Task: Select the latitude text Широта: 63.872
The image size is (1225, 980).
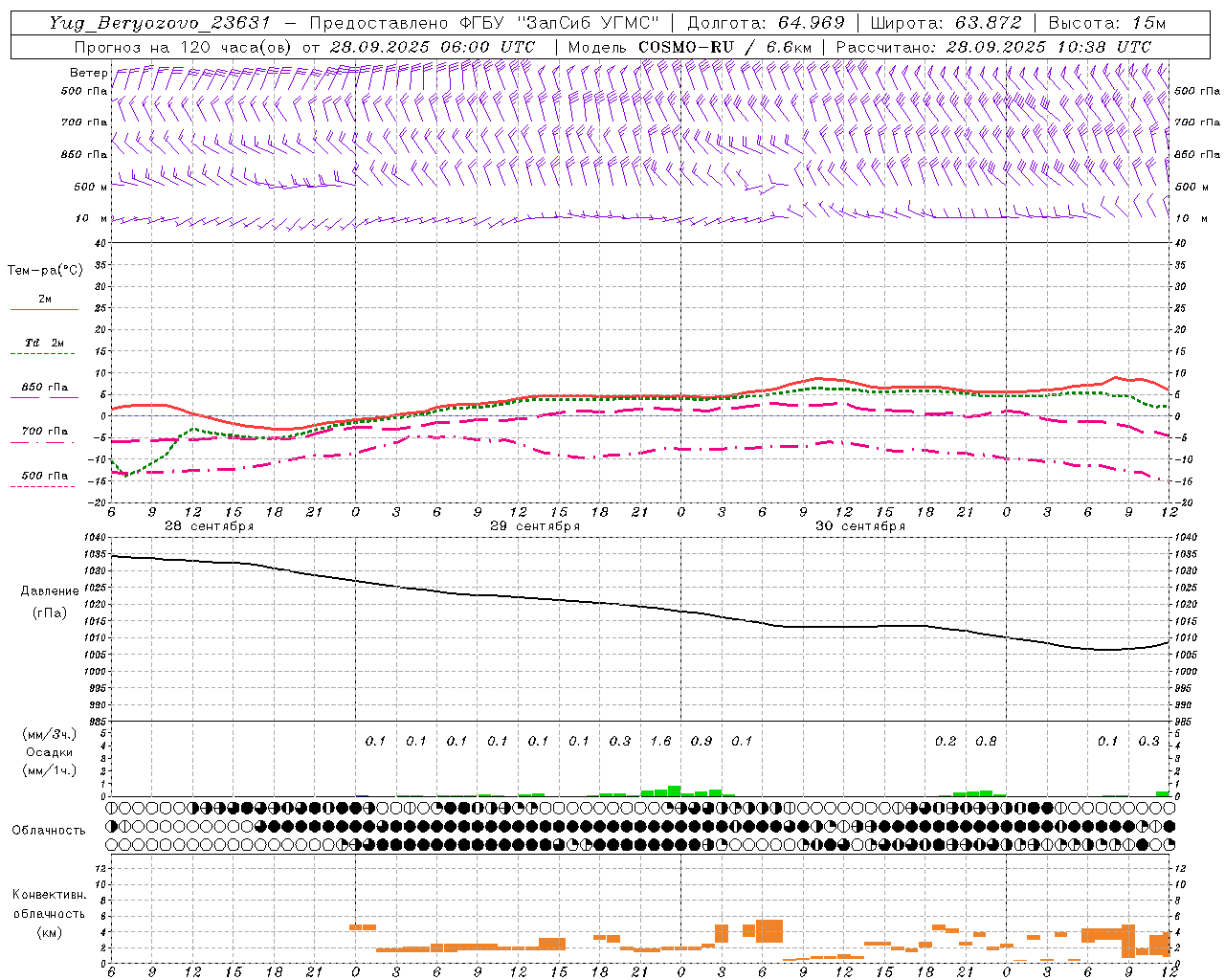Action: point(945,23)
